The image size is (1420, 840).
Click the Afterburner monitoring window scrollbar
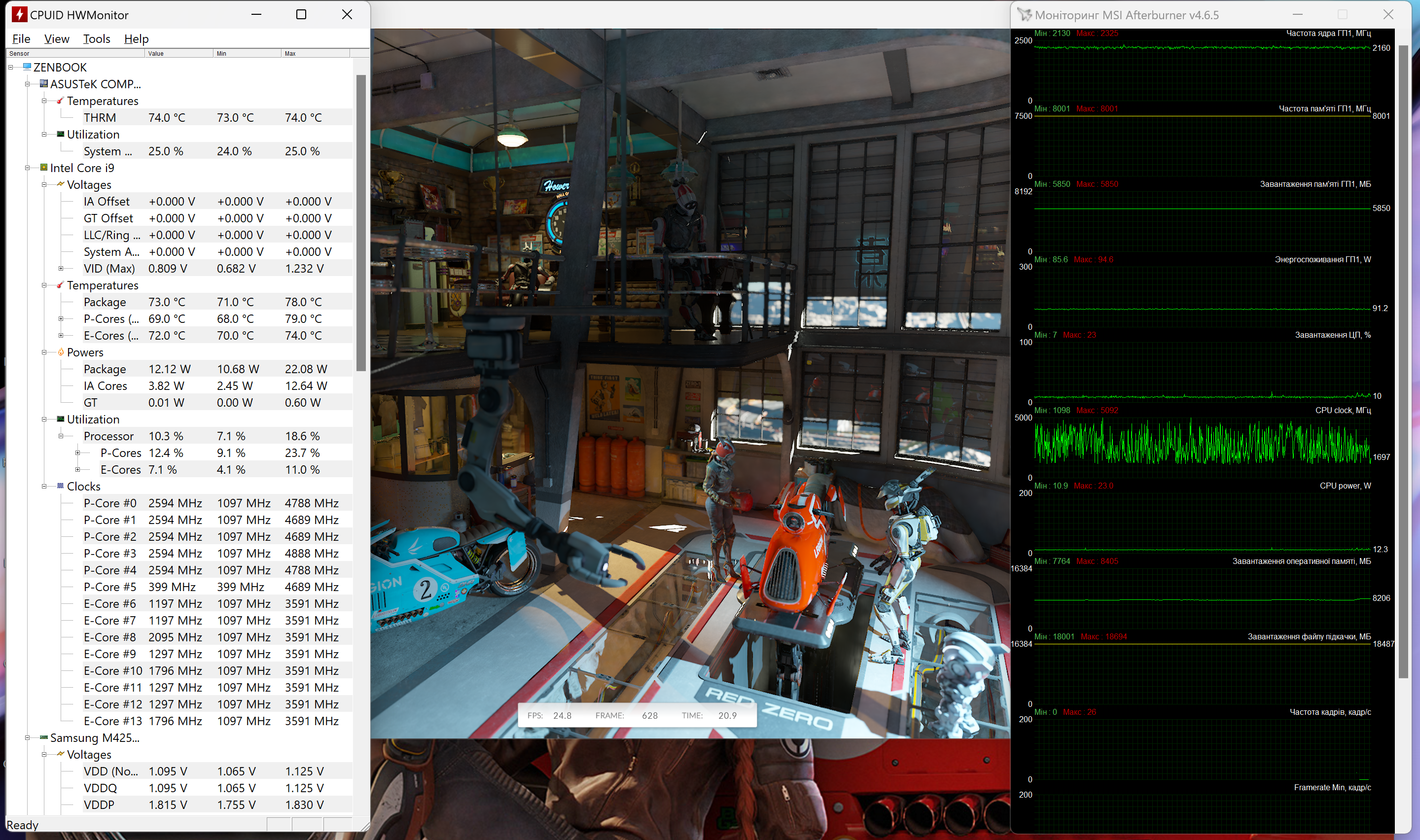[x=1403, y=362]
